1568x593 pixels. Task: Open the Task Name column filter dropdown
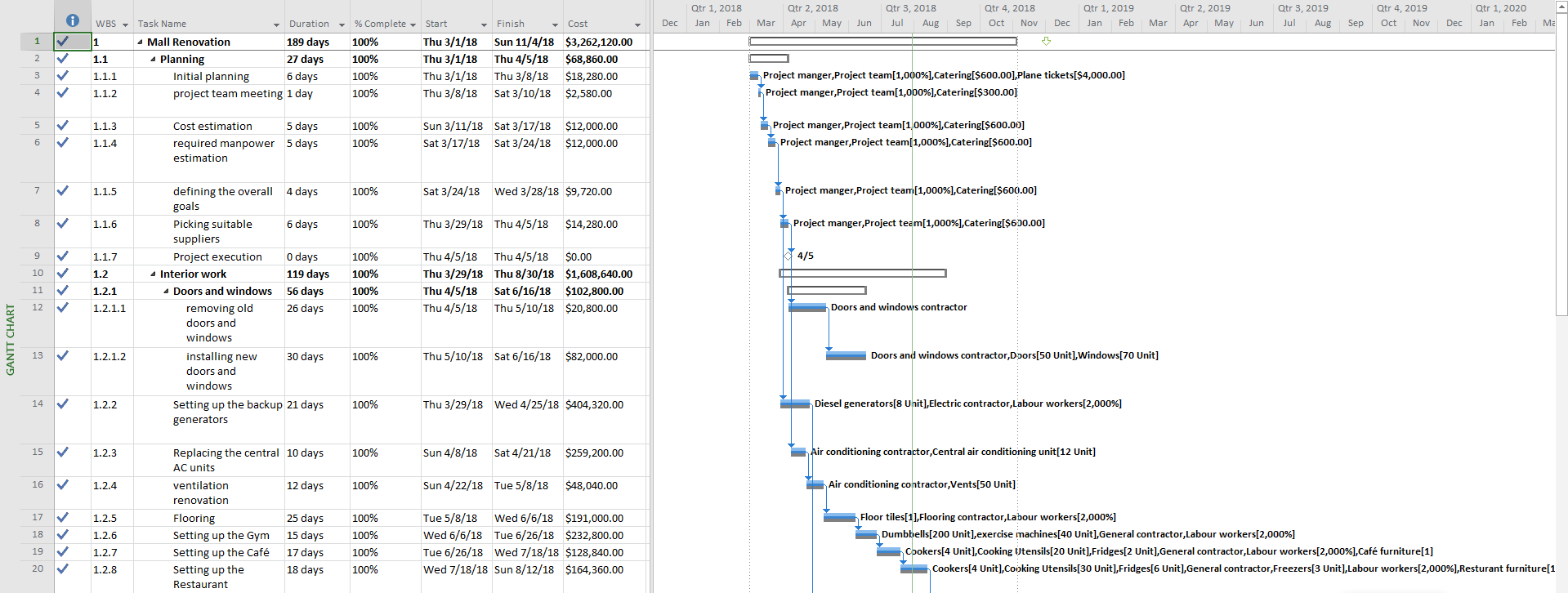coord(276,25)
